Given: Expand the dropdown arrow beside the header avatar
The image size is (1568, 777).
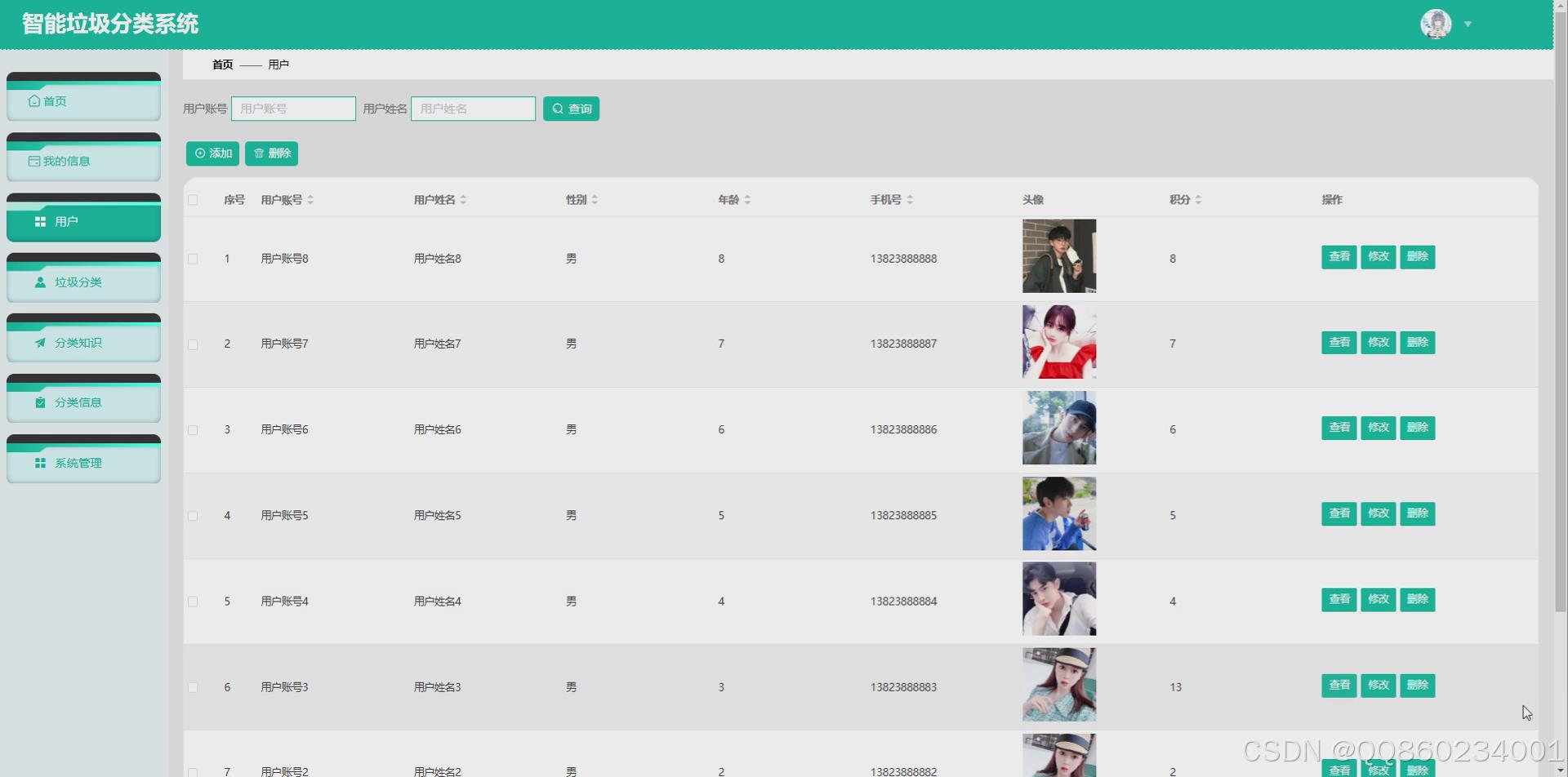Looking at the screenshot, I should tap(1468, 24).
